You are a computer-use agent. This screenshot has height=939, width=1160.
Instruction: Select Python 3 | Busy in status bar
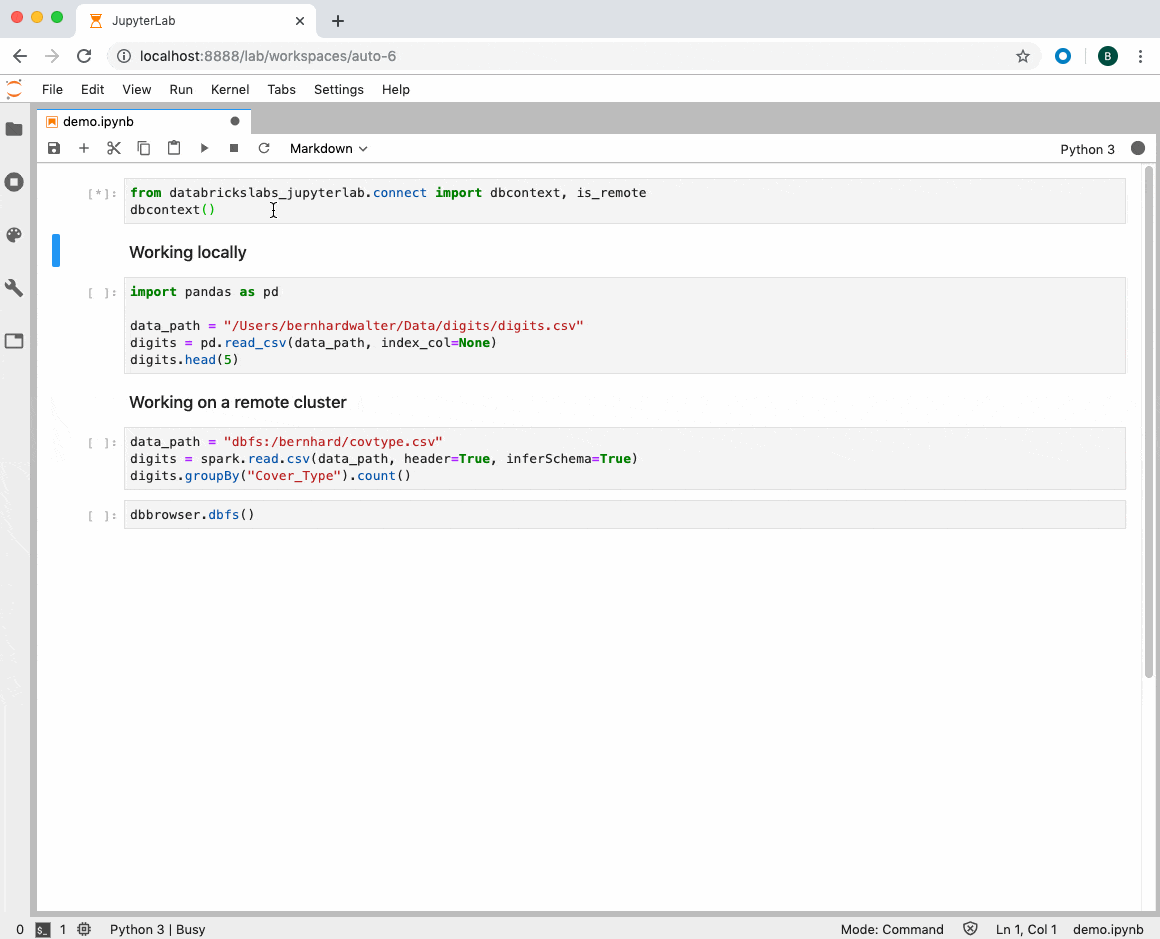coord(157,929)
